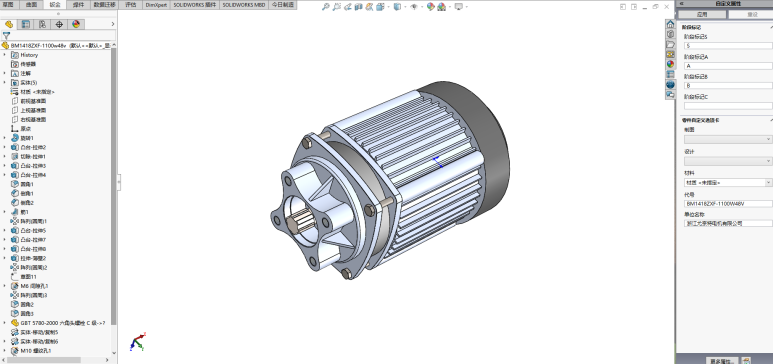Image resolution: width=773 pixels, height=364 pixels.
Task: Click the Edit Appearance color-ball icon
Action: [x=431, y=7]
